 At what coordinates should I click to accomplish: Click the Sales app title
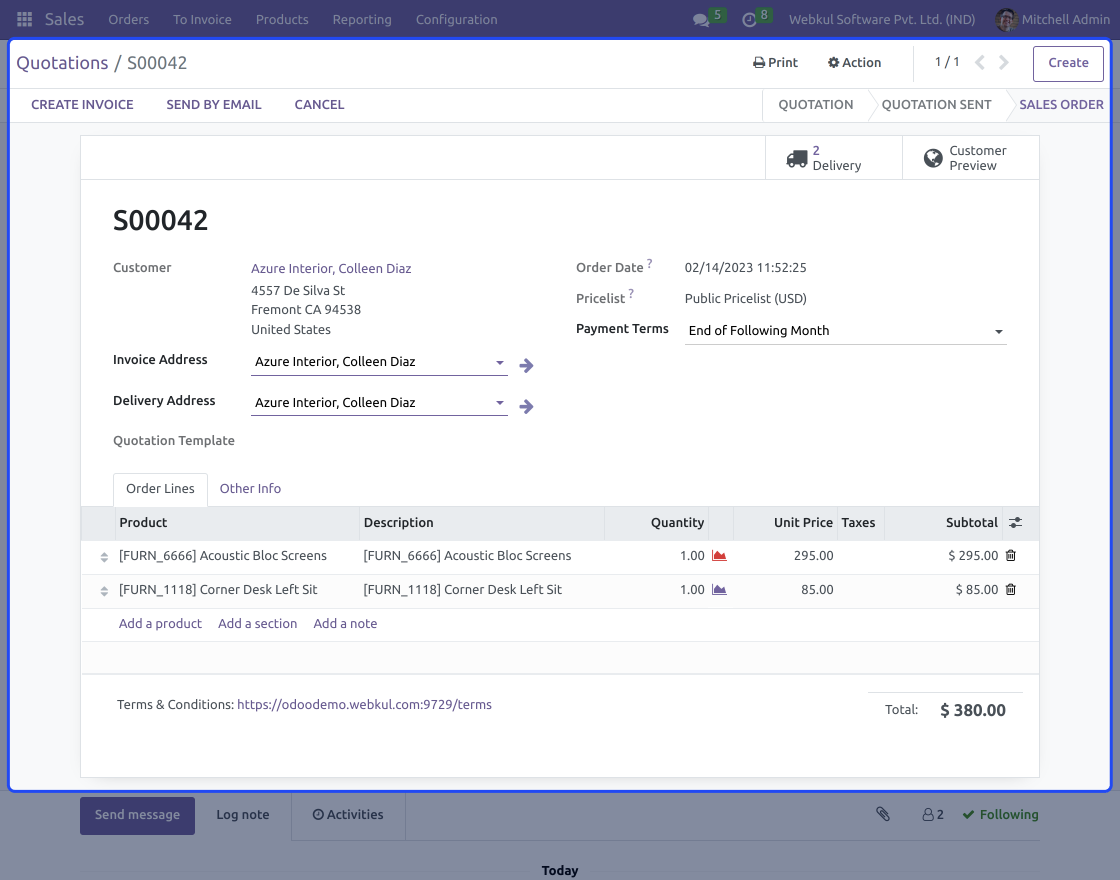pyautogui.click(x=64, y=19)
